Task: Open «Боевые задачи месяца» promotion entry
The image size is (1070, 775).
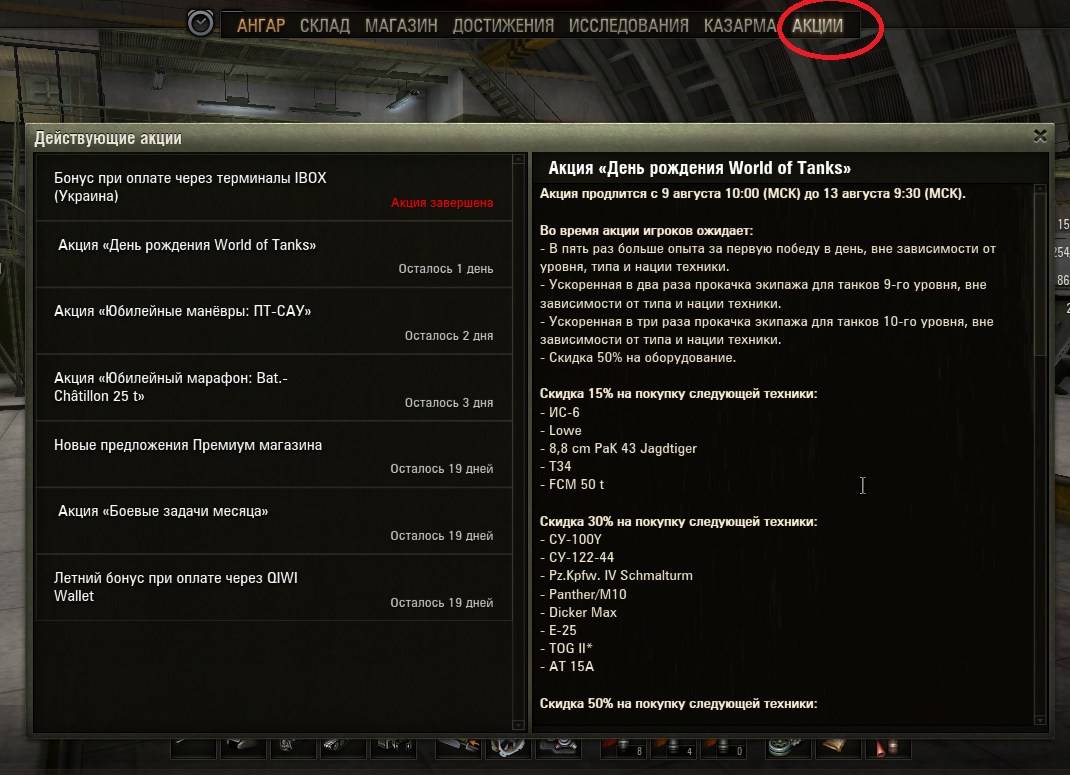Action: (x=274, y=521)
